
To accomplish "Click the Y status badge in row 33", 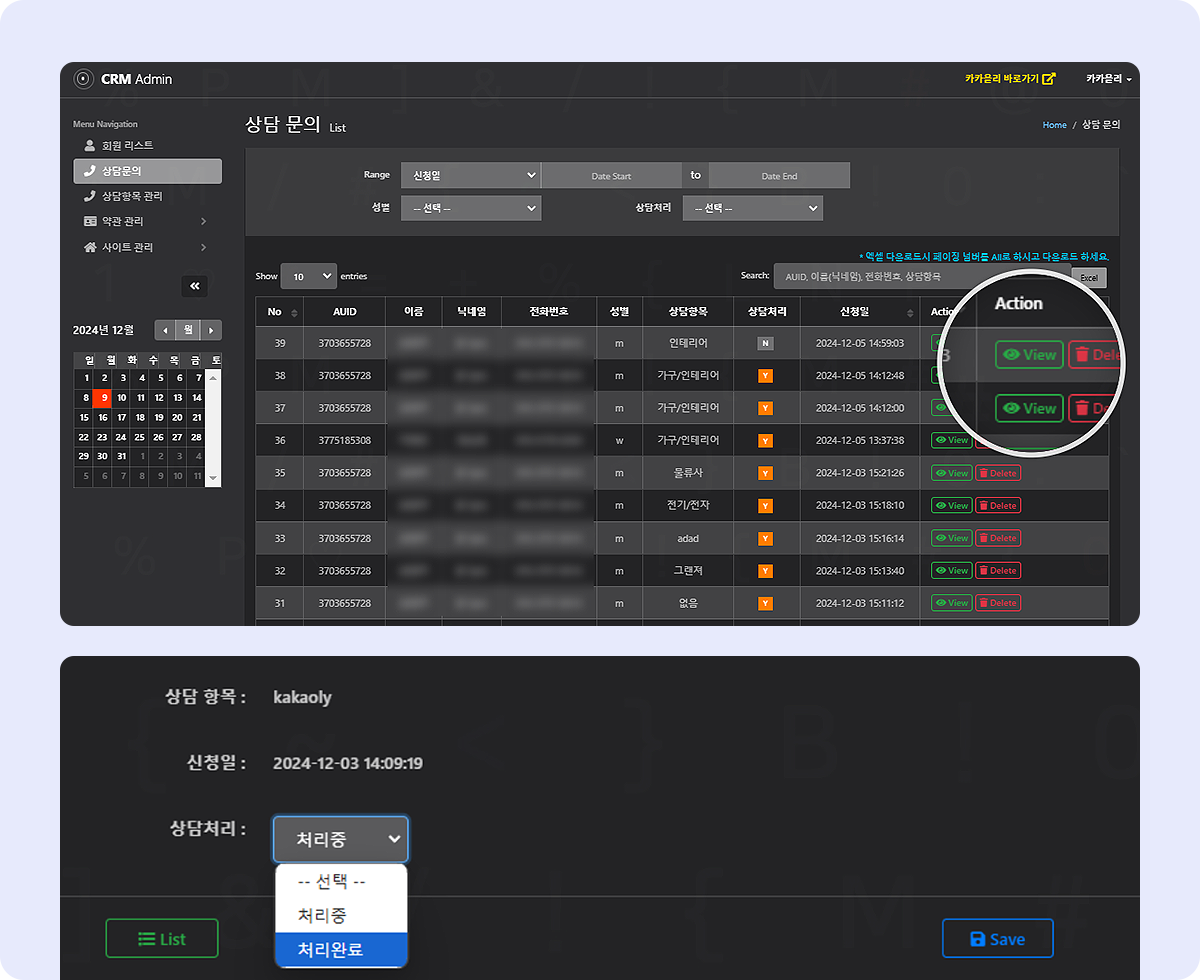I will [x=766, y=538].
